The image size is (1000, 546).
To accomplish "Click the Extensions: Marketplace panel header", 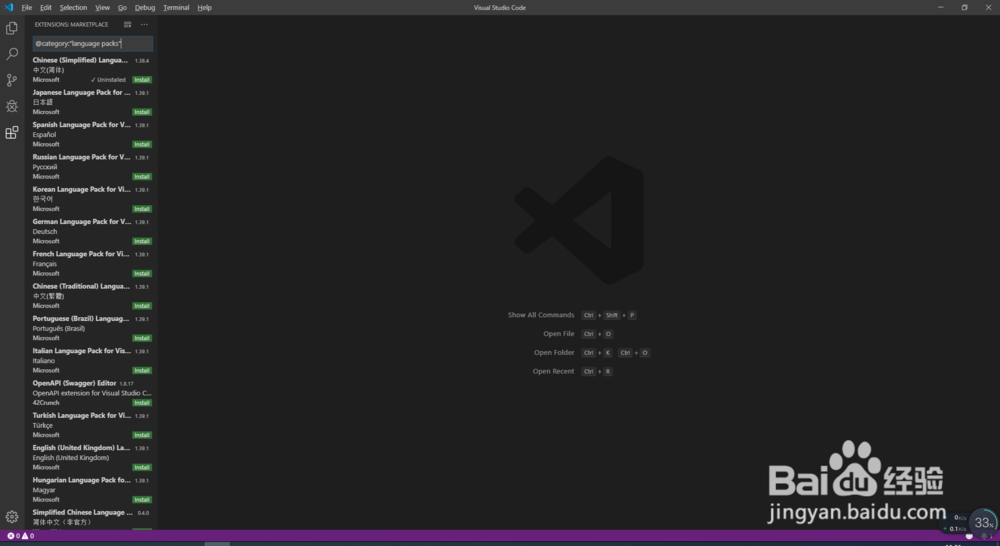I will pos(71,24).
